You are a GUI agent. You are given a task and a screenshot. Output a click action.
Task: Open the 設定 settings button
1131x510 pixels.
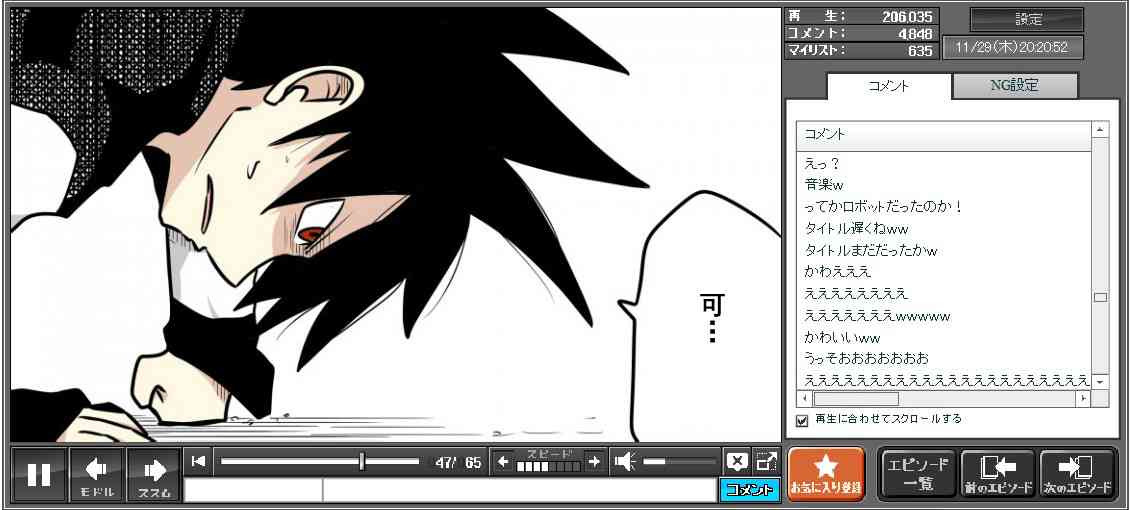point(1027,20)
